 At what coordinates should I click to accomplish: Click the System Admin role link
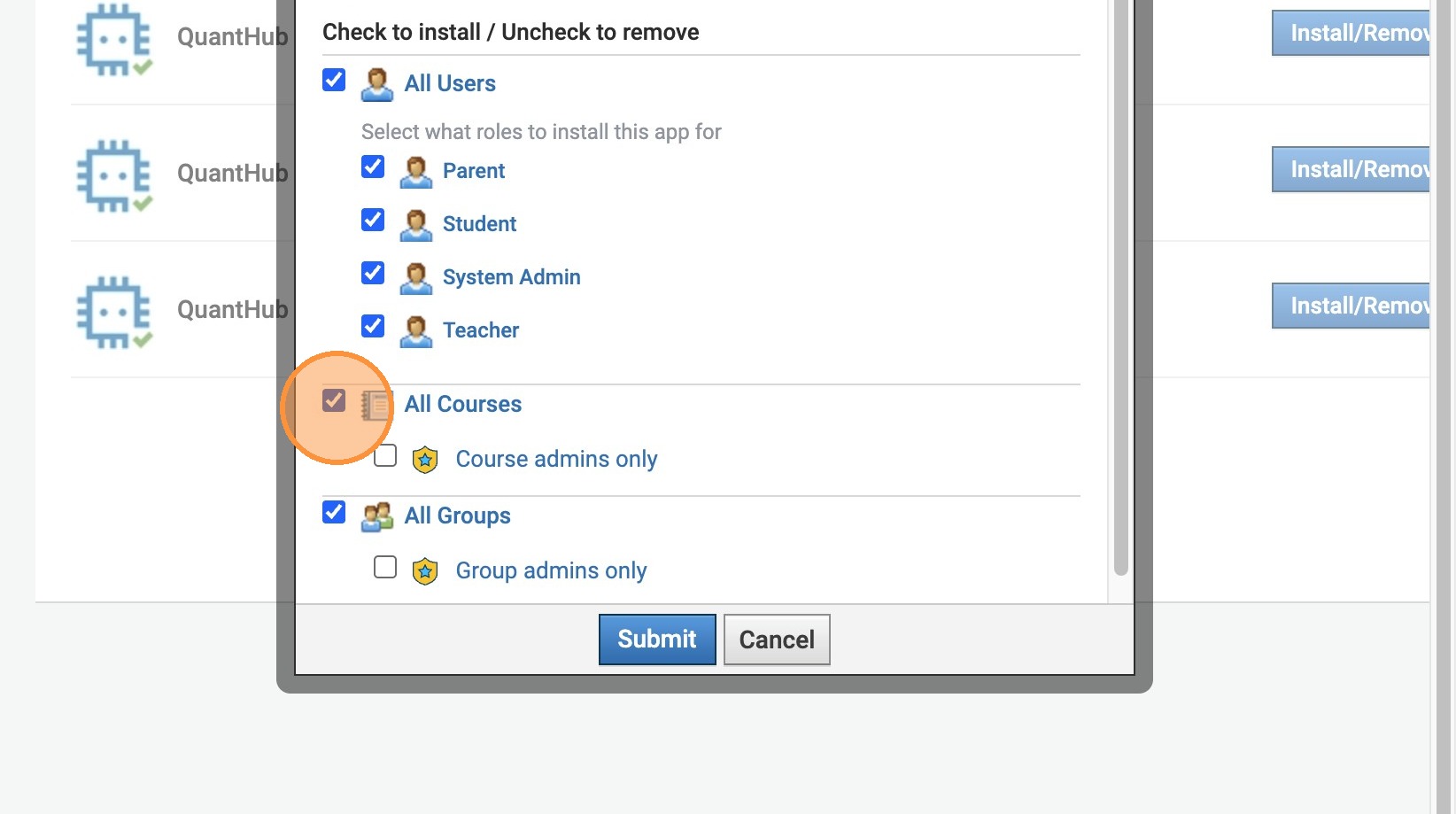511,277
